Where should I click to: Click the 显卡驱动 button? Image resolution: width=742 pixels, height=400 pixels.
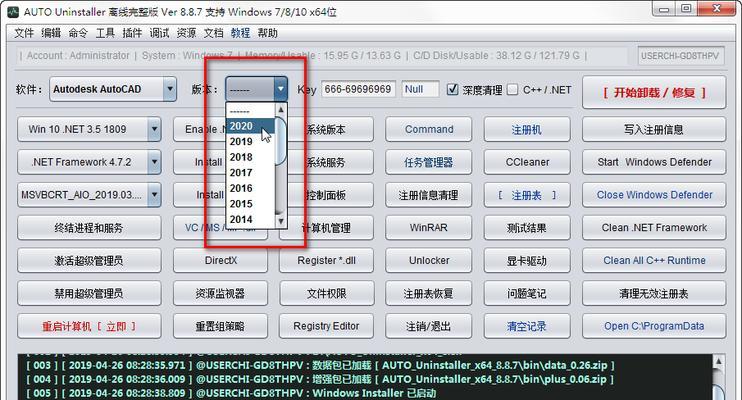pyautogui.click(x=527, y=260)
